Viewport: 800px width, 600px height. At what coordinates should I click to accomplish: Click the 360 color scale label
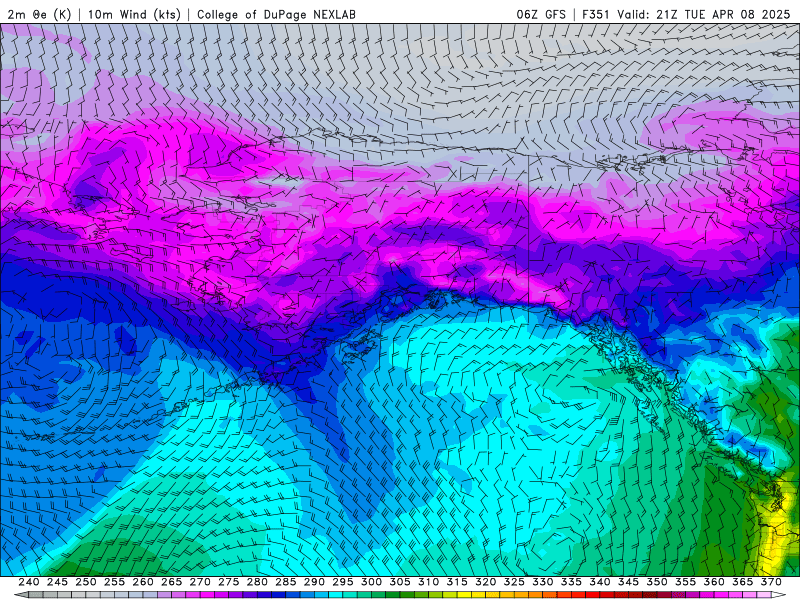(714, 582)
